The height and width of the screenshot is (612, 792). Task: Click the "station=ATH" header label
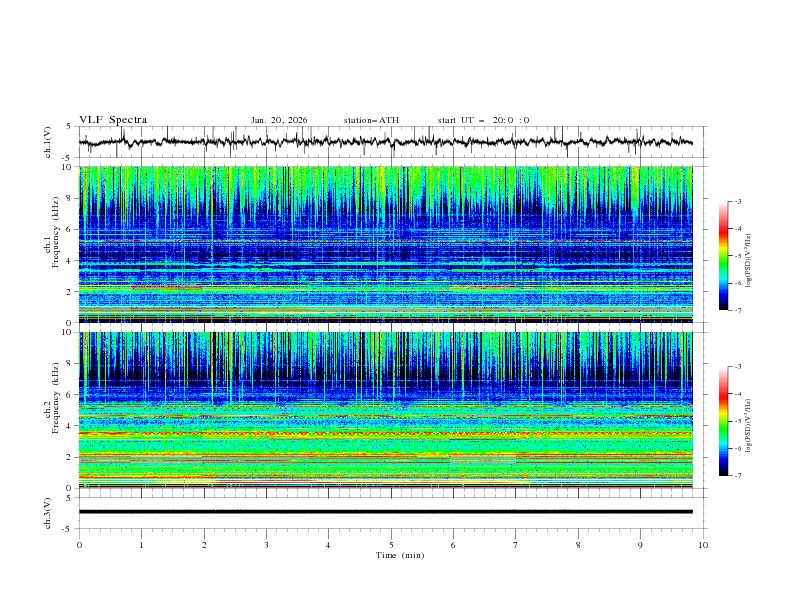(371, 120)
